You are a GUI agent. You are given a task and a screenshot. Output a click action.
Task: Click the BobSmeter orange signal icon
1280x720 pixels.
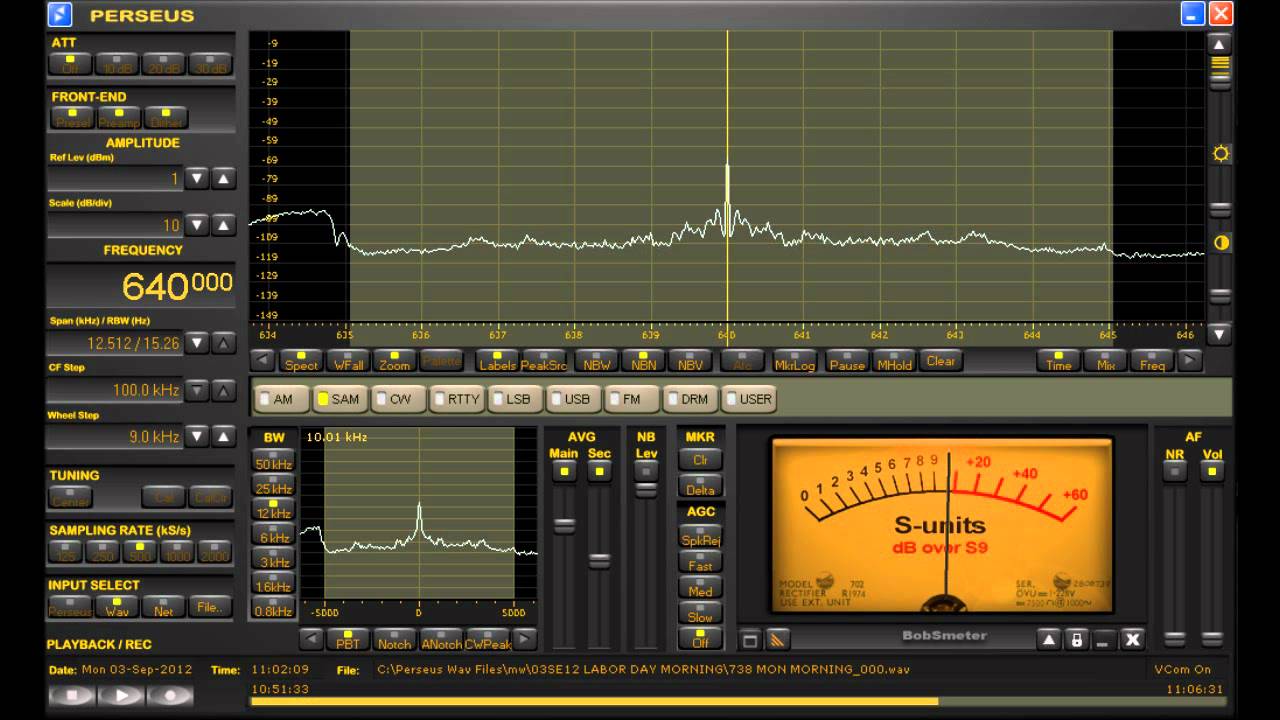778,640
